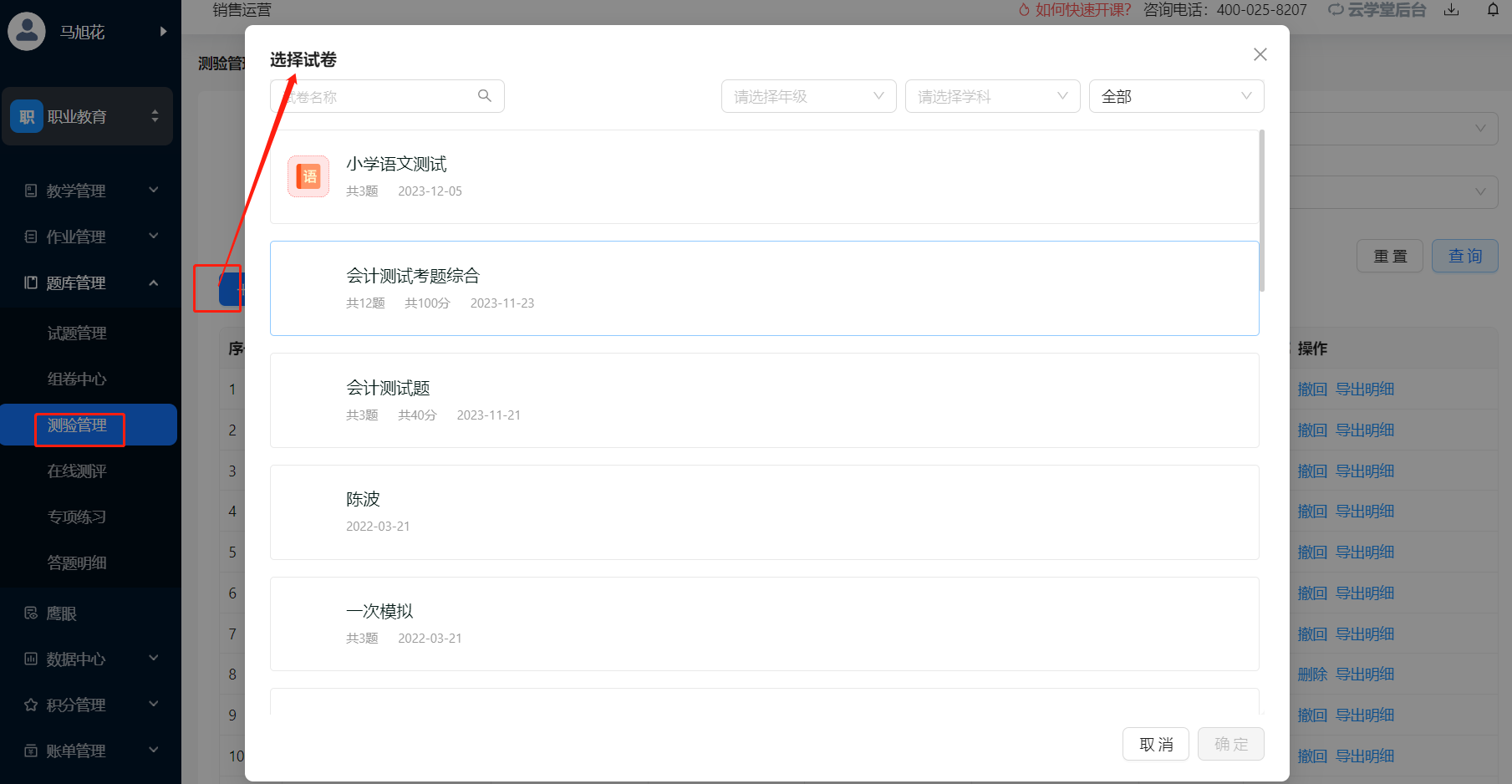Open 专项练习 in the sidebar

(77, 517)
